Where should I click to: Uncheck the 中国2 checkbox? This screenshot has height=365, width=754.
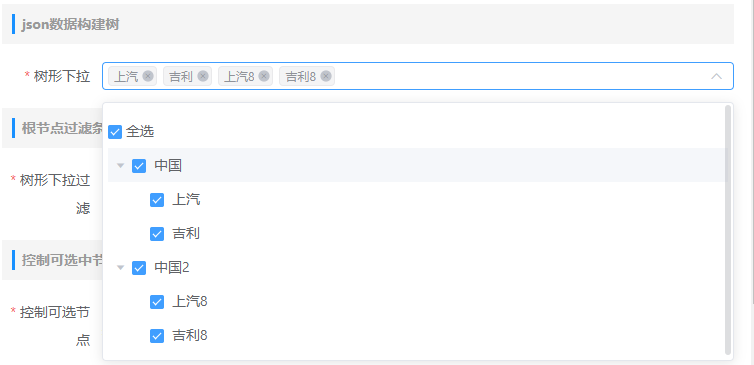click(139, 268)
